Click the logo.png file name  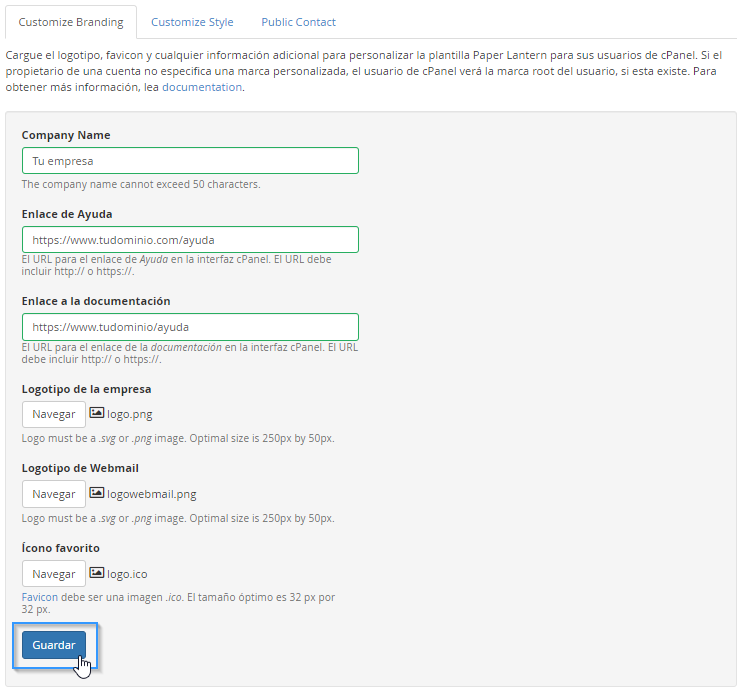tap(130, 414)
